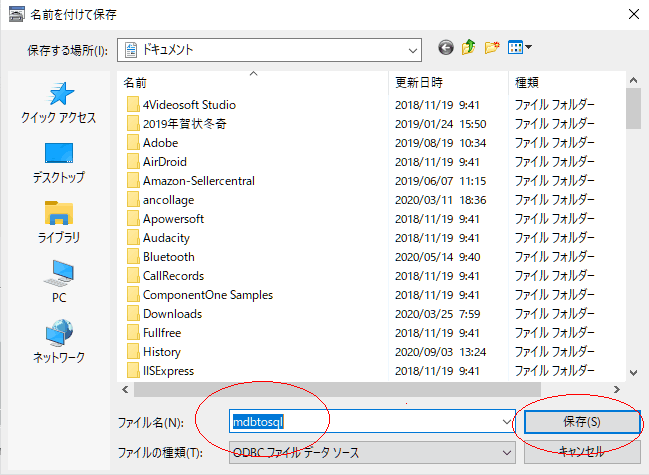Click the キャンセル cancel button
The height and width of the screenshot is (475, 649).
pos(582,451)
